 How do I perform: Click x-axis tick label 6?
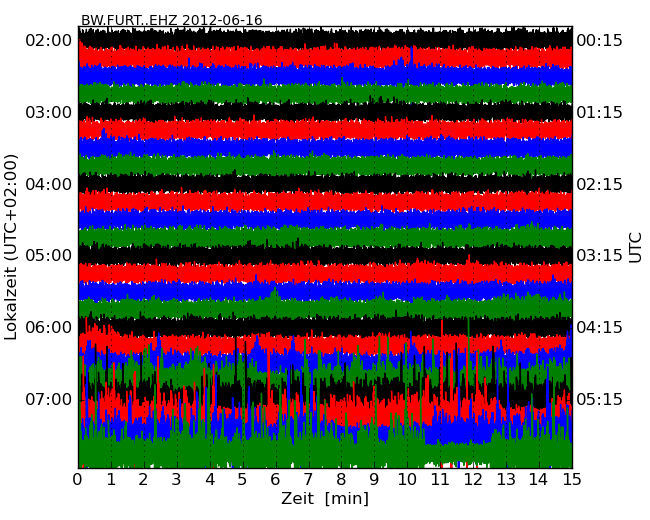pos(275,479)
